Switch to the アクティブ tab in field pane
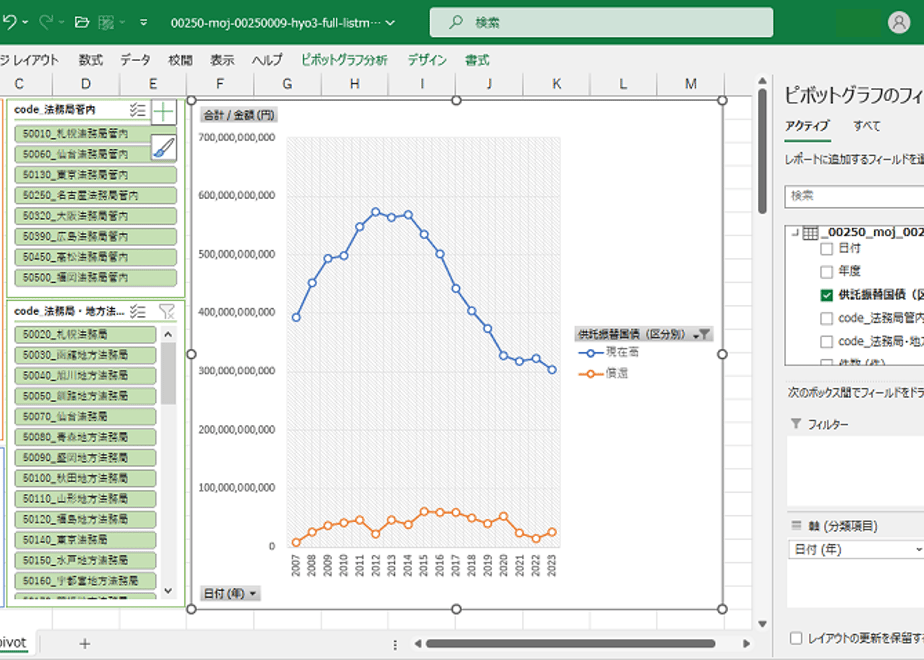 [x=807, y=126]
